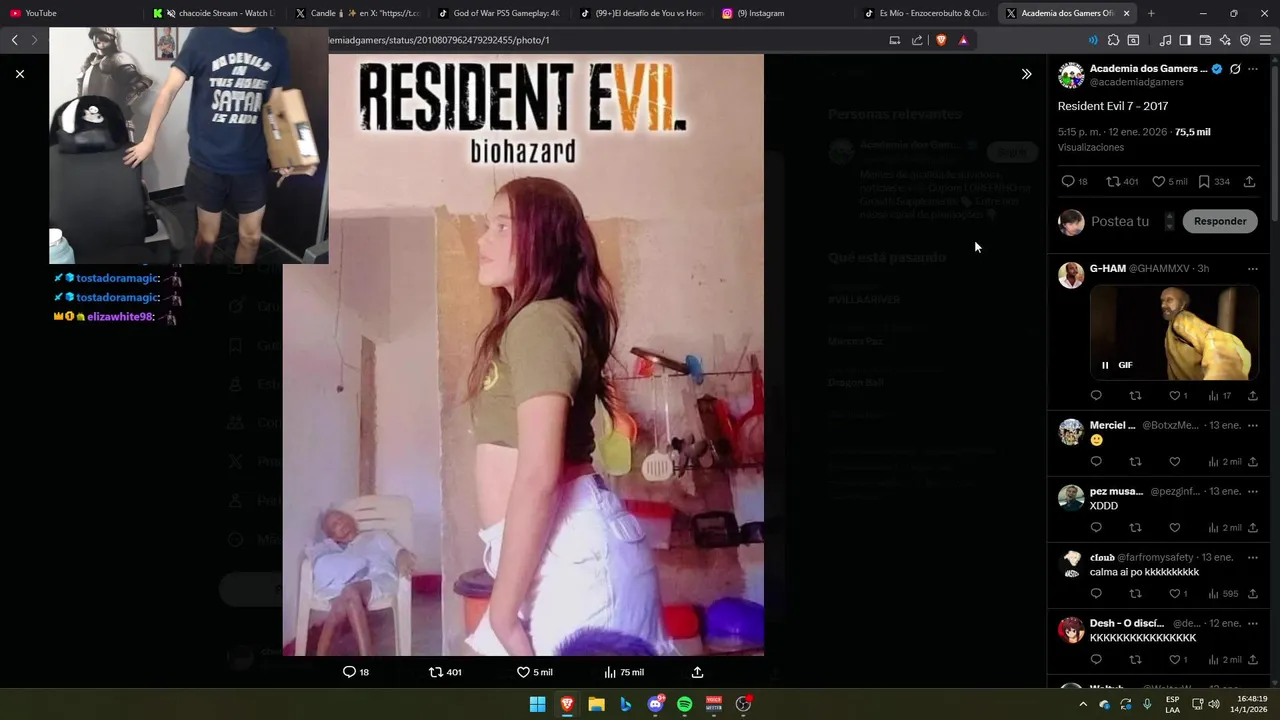Open the Brave VPN shield icon

[x=1245, y=40]
